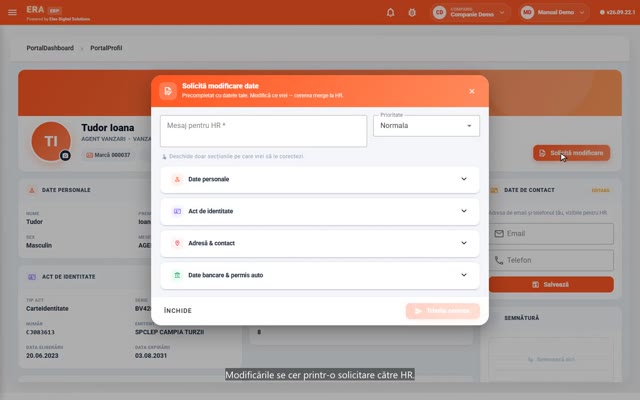Click the ÎNCHIDE button
The width and height of the screenshot is (640, 400).
[x=178, y=311]
